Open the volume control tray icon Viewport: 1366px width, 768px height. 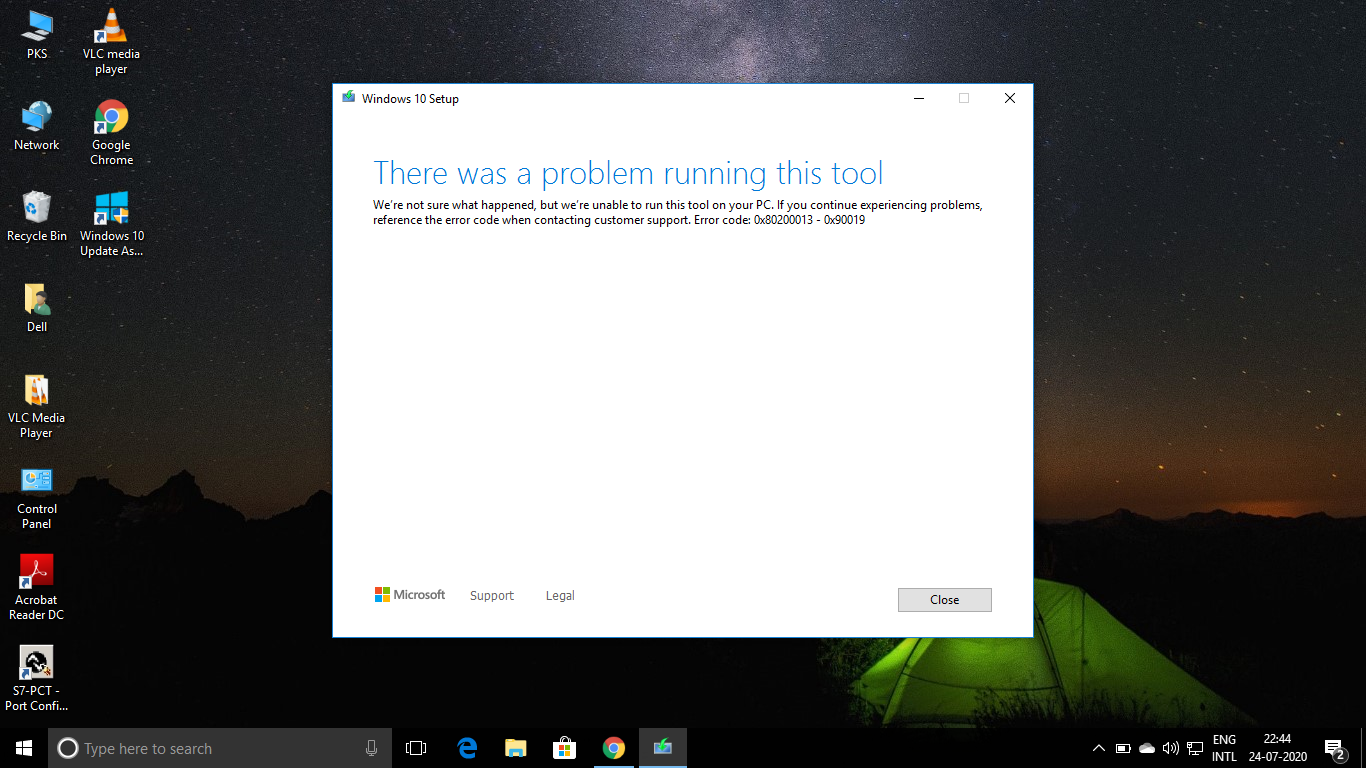1171,748
